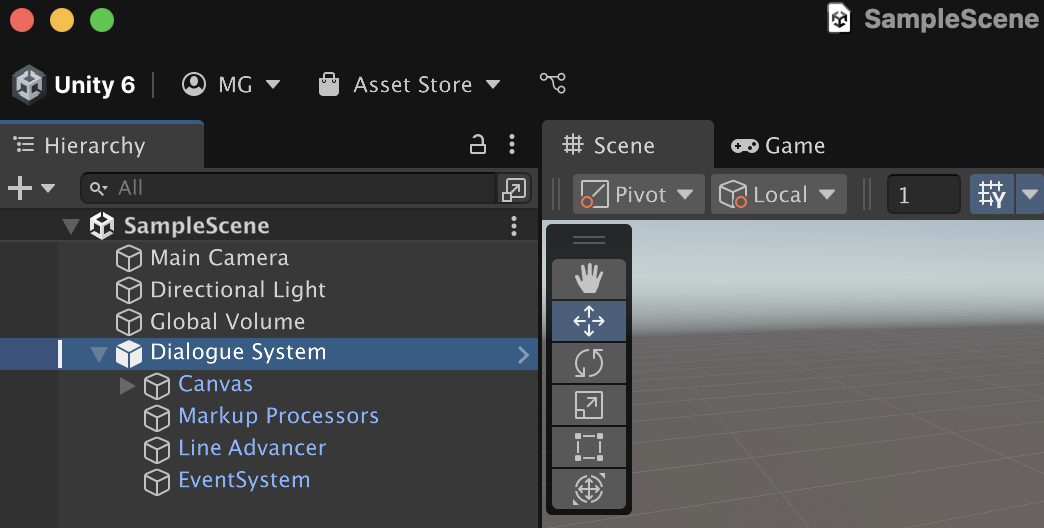Collapse the SampleScene tree

click(71, 226)
